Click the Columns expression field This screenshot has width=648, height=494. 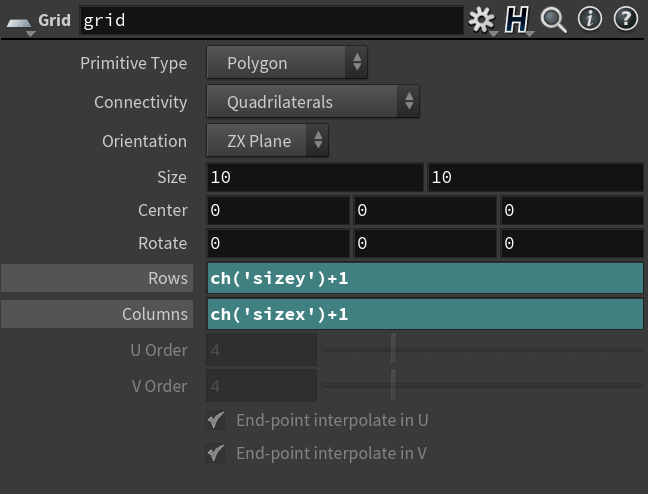[425, 314]
